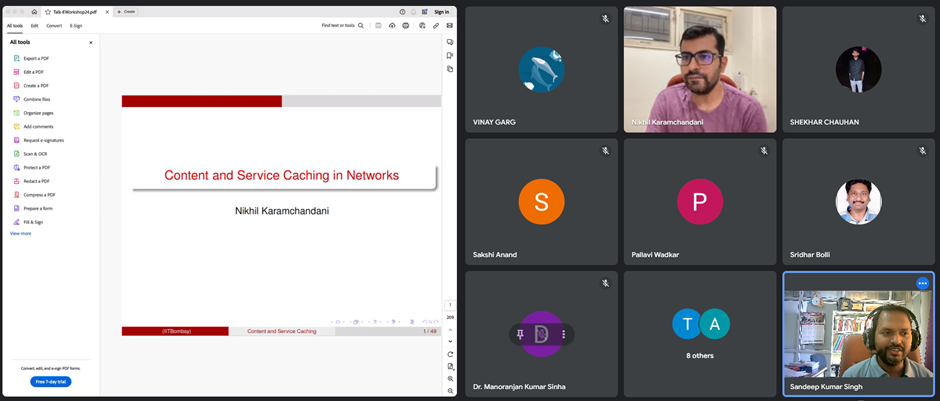
Task: Switch to the E-Sign tab
Action: point(76,25)
